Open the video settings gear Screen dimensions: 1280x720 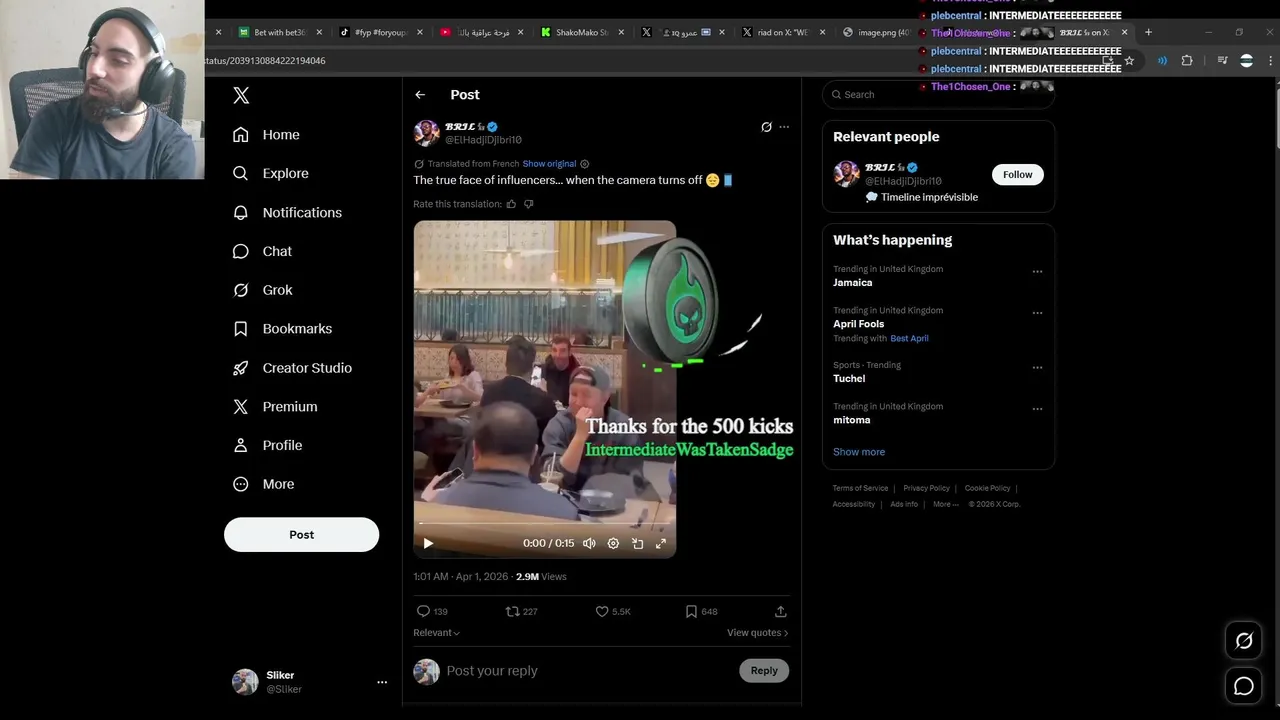(x=613, y=543)
